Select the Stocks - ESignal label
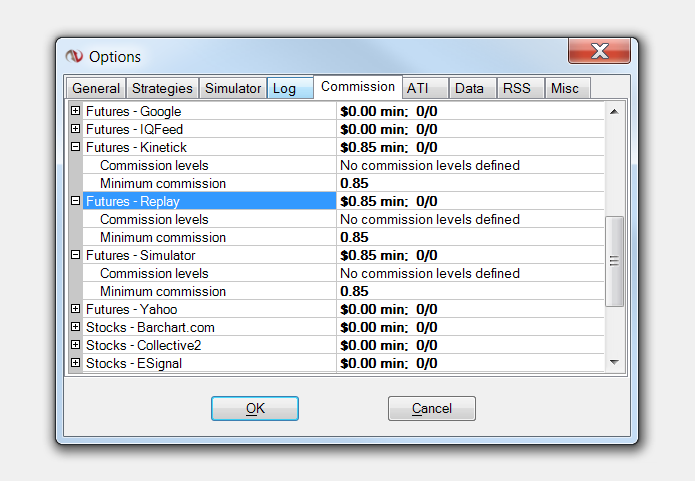 click(x=134, y=364)
